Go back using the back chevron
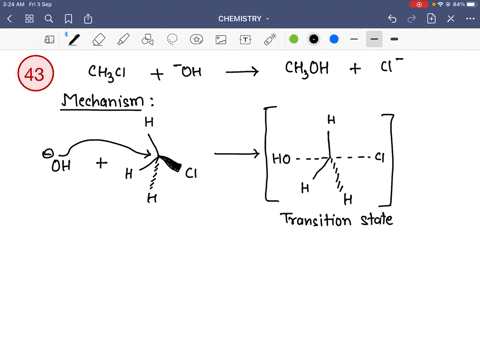This screenshot has width=480, height=360. (x=10, y=19)
